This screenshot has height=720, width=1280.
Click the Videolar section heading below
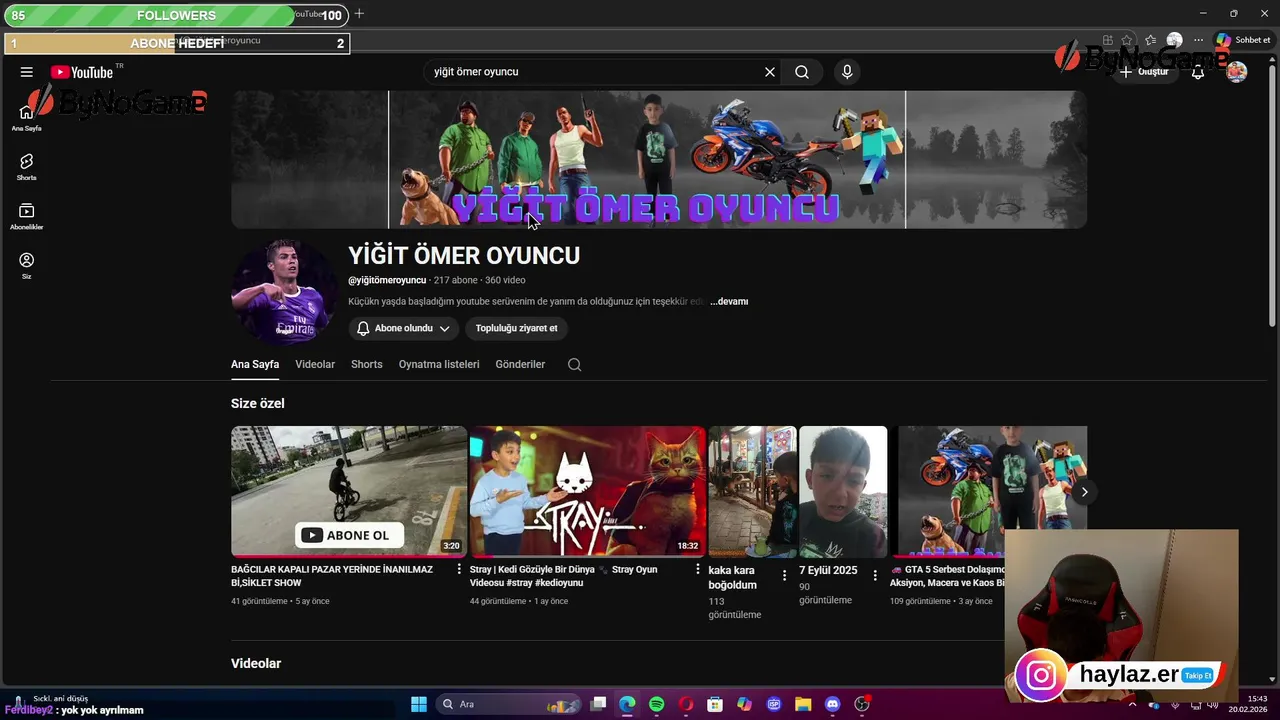[x=256, y=663]
